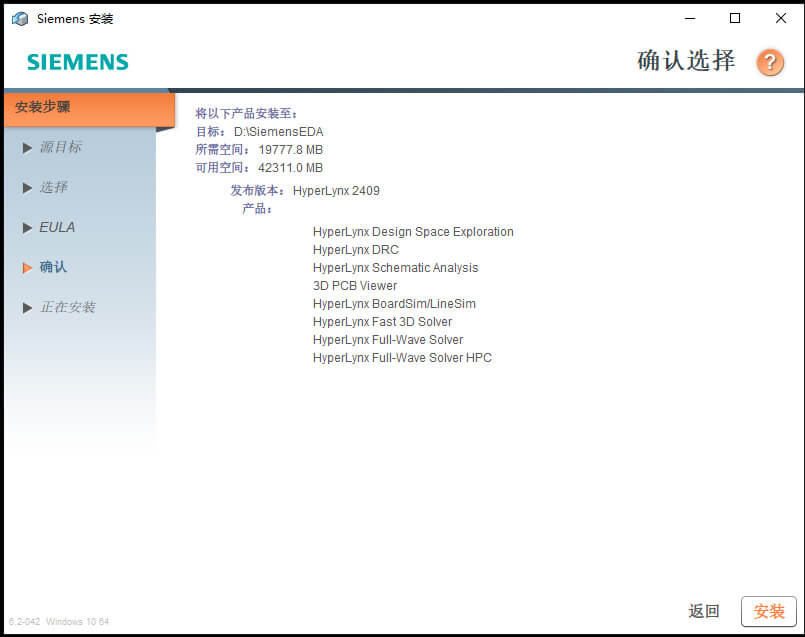Click the required space value 19777.8 MB
This screenshot has height=637, width=805.
[291, 150]
